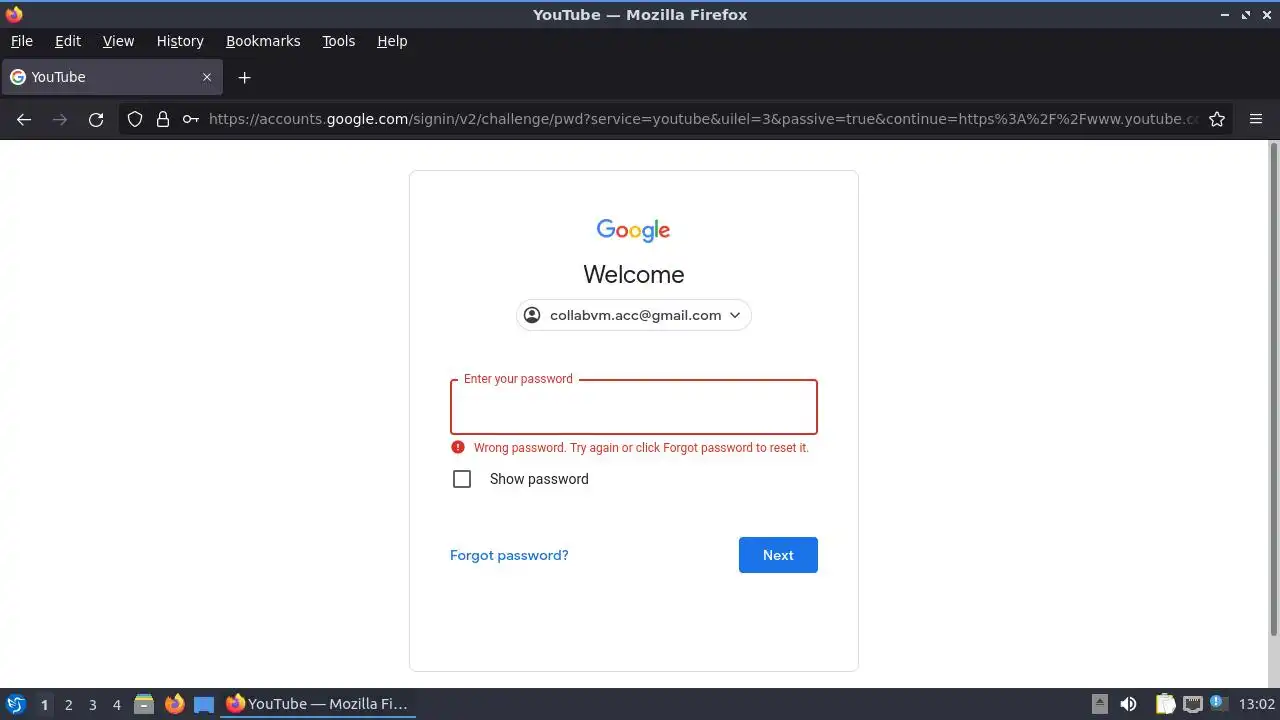
Task: Open the Help menu
Action: coord(392,41)
